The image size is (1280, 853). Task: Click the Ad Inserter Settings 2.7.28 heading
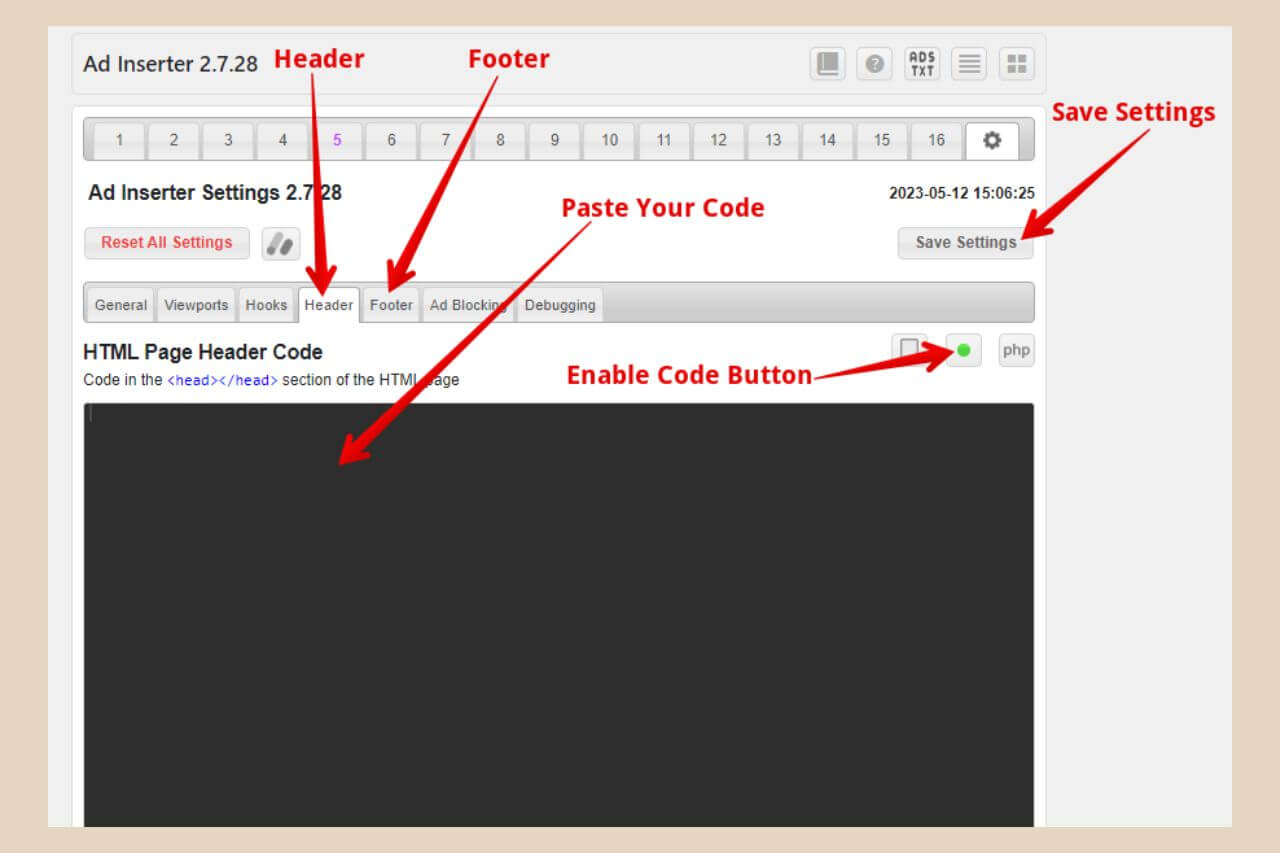click(x=215, y=193)
